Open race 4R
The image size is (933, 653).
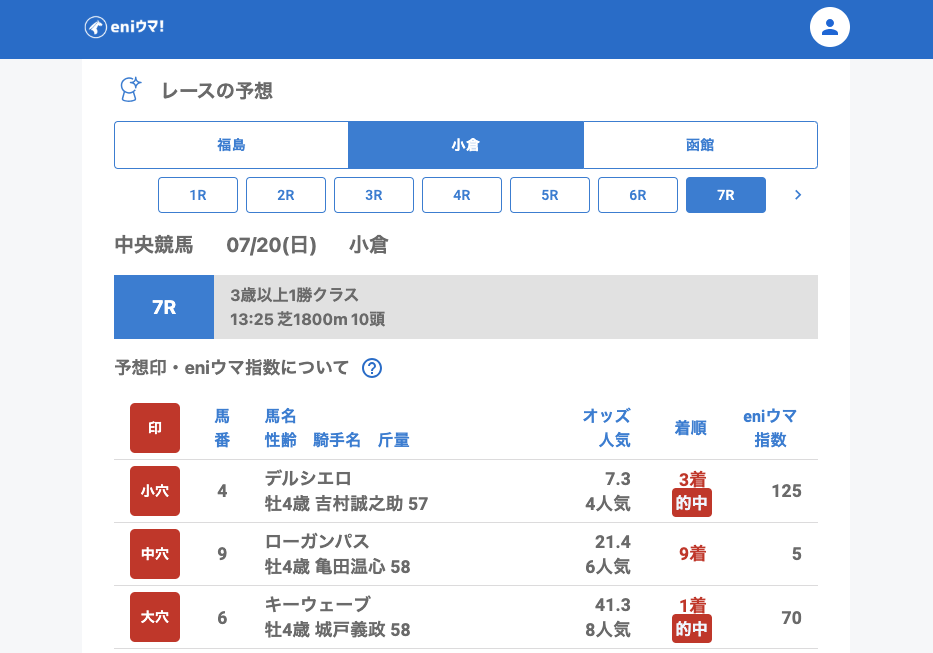coord(462,195)
